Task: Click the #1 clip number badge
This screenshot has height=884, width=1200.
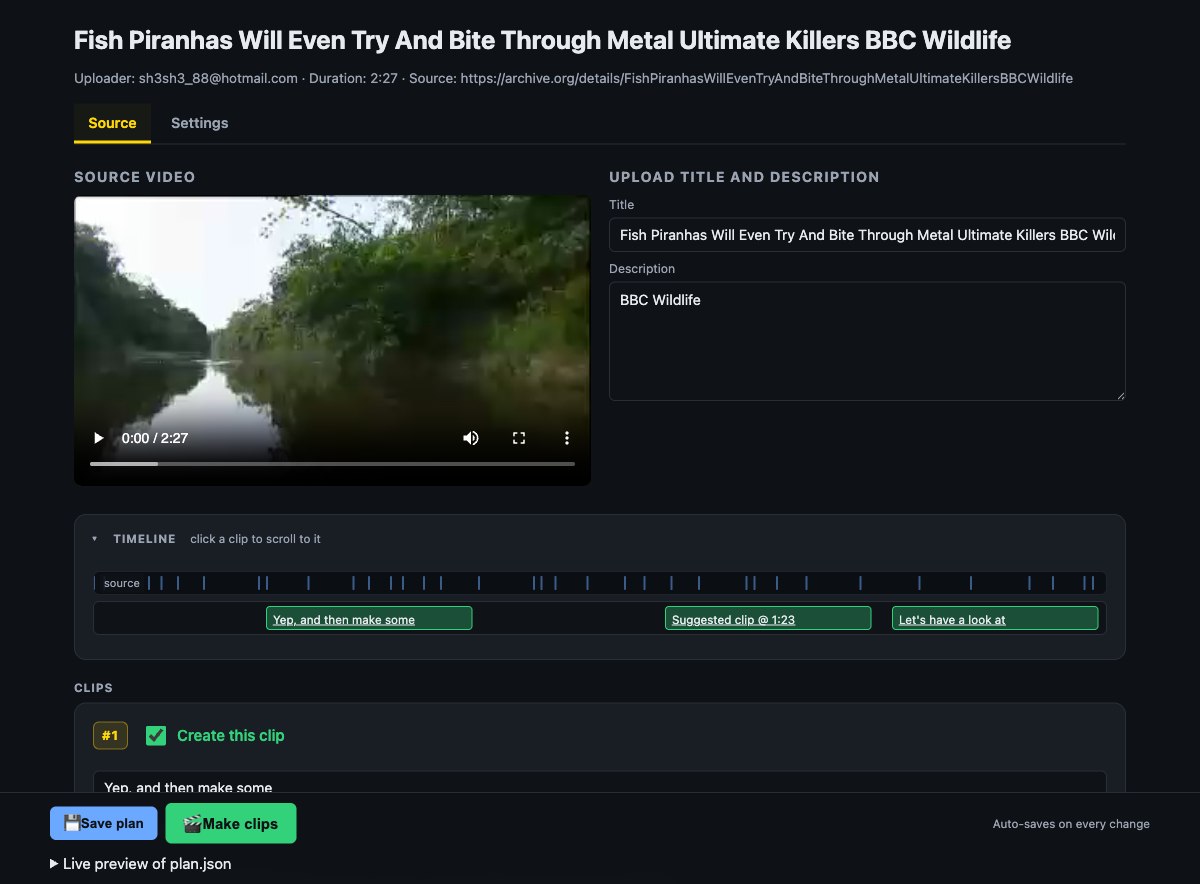Action: pos(110,736)
